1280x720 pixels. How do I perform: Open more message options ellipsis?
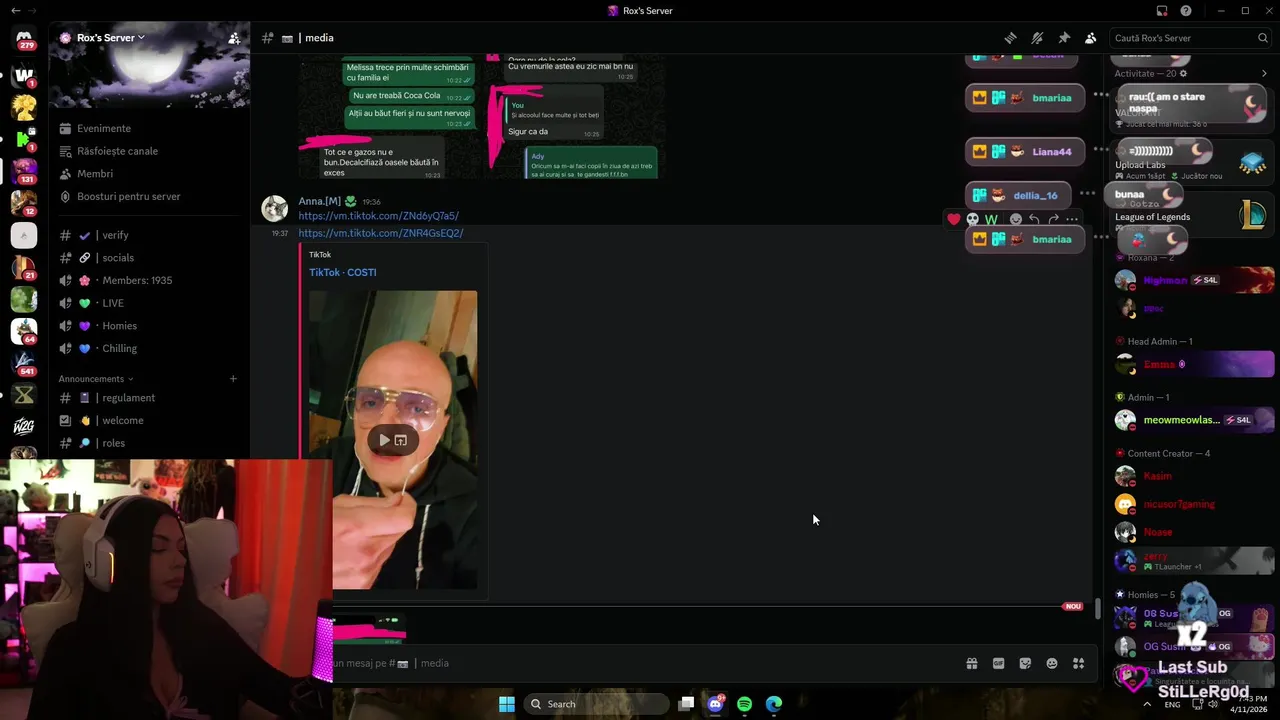tap(1072, 219)
